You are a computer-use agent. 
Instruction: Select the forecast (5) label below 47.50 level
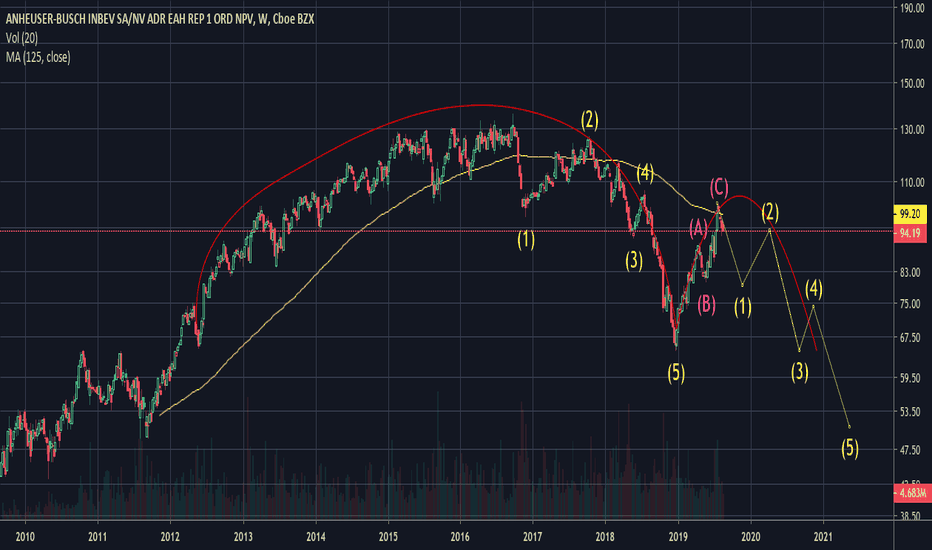pos(850,448)
